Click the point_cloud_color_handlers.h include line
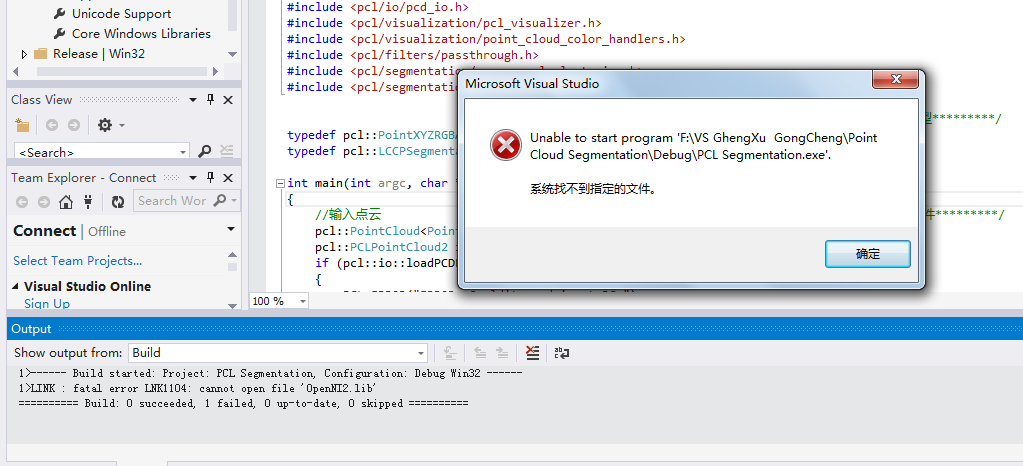This screenshot has height=466, width=1023. [486, 39]
